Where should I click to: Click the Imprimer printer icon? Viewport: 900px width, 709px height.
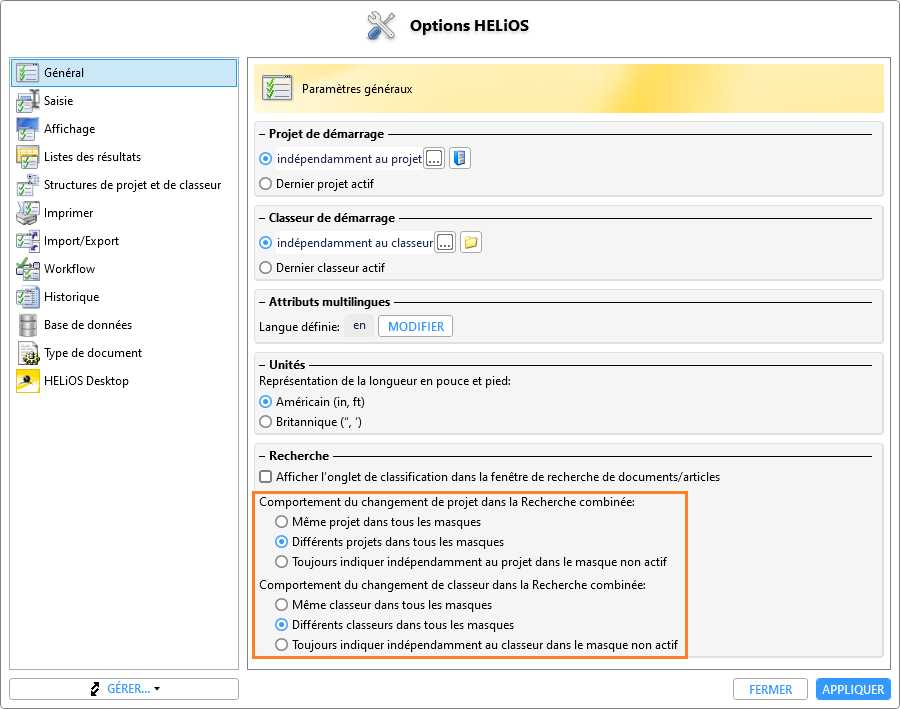pos(27,213)
